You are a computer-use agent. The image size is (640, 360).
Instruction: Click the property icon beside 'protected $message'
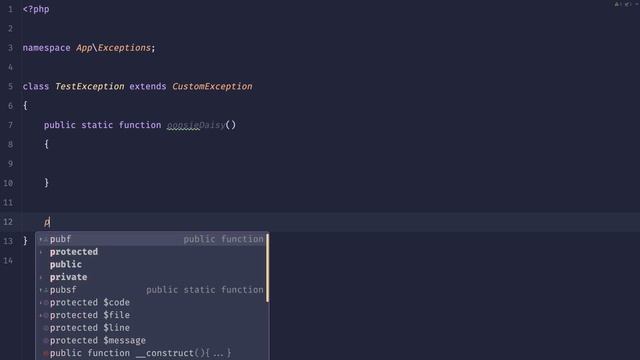46,341
